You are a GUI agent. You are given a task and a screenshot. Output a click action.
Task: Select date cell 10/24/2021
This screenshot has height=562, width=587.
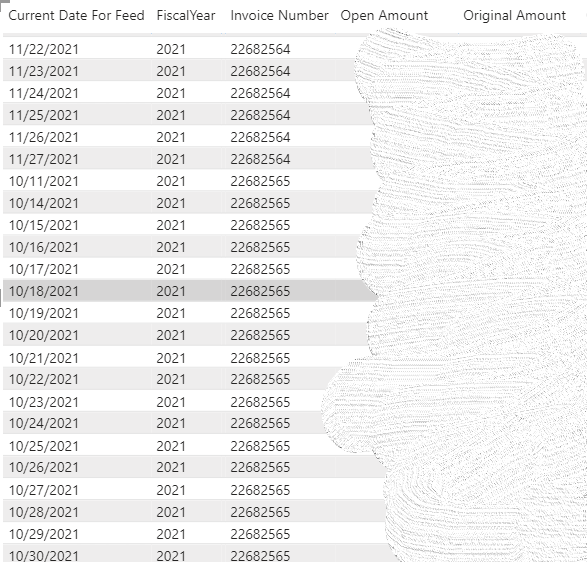click(x=44, y=423)
